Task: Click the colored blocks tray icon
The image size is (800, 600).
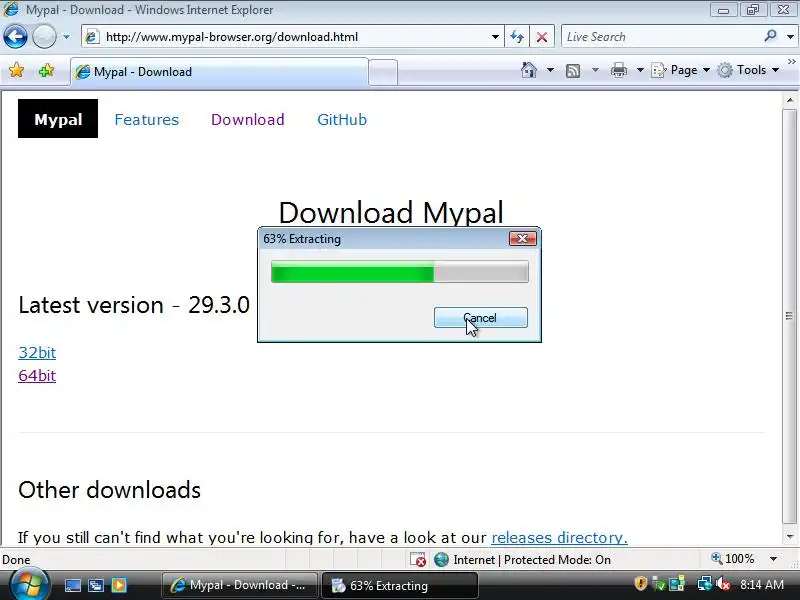Action: tap(677, 584)
